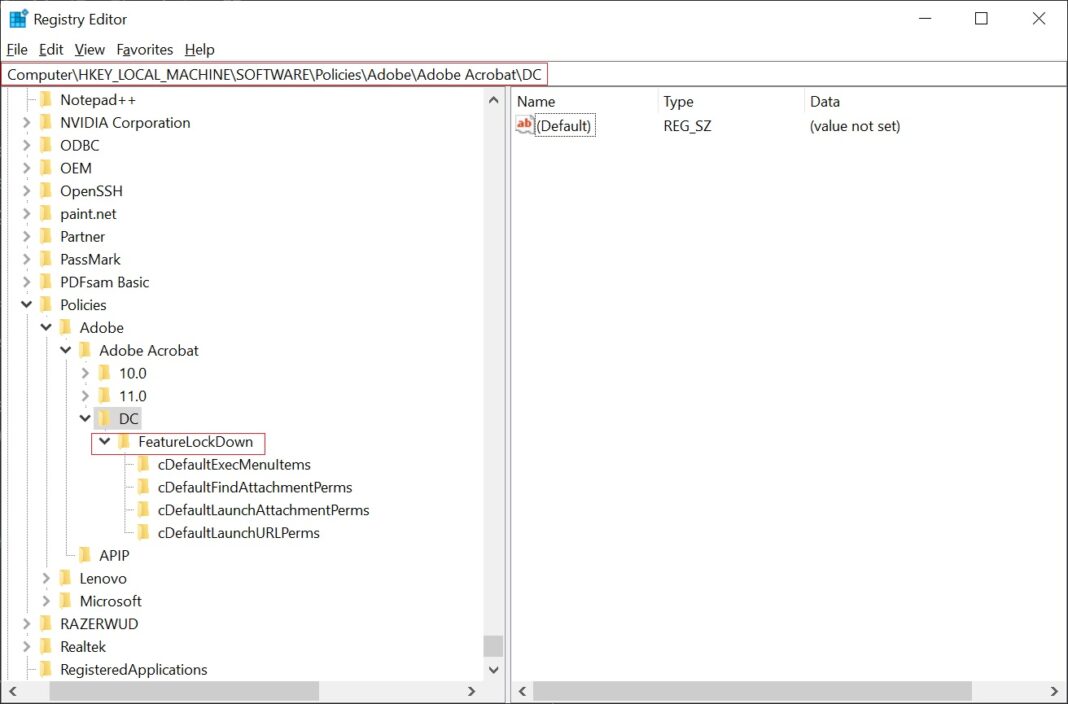1068x704 pixels.
Task: Click the values pane horizontal scroll right arrow
Action: coord(1054,691)
